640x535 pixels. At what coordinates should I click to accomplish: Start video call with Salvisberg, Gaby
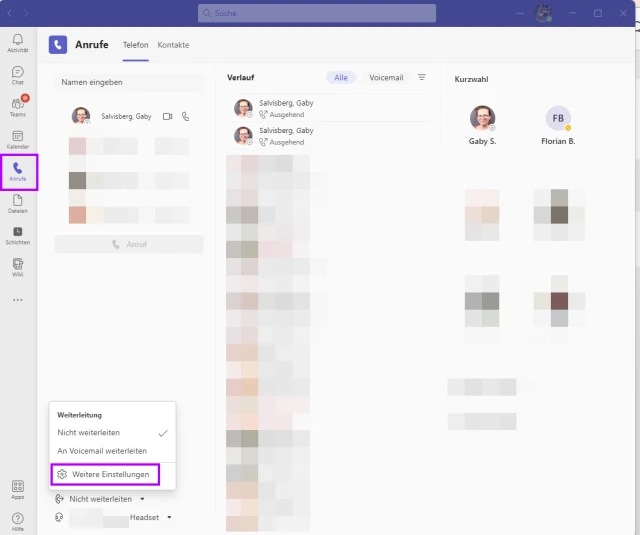pos(168,117)
